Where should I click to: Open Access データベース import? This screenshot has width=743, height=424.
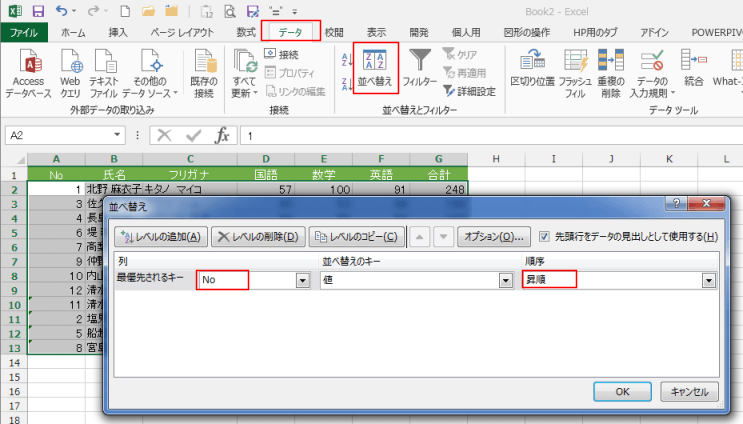28,73
